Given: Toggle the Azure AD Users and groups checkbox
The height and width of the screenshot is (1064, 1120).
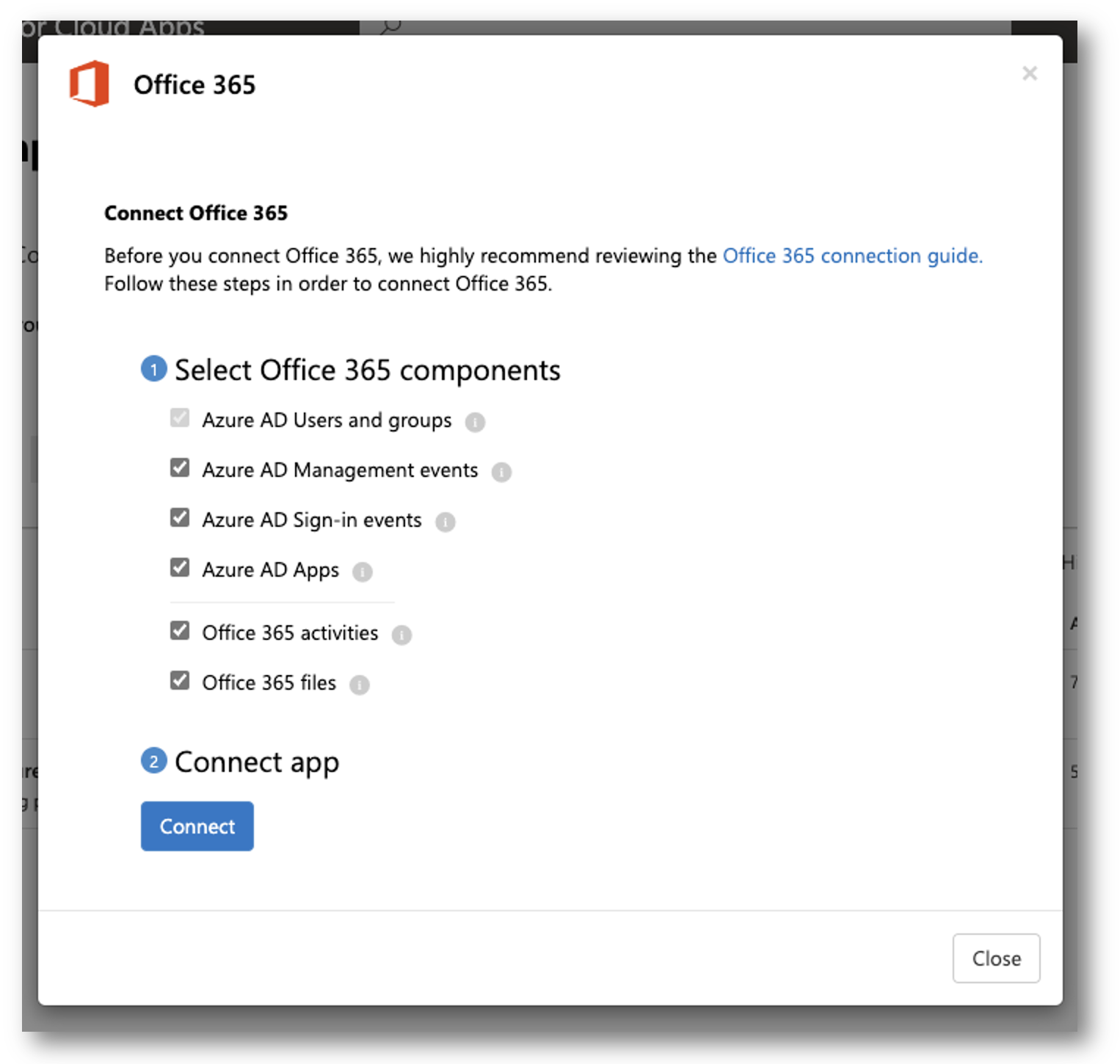Looking at the screenshot, I should (180, 418).
